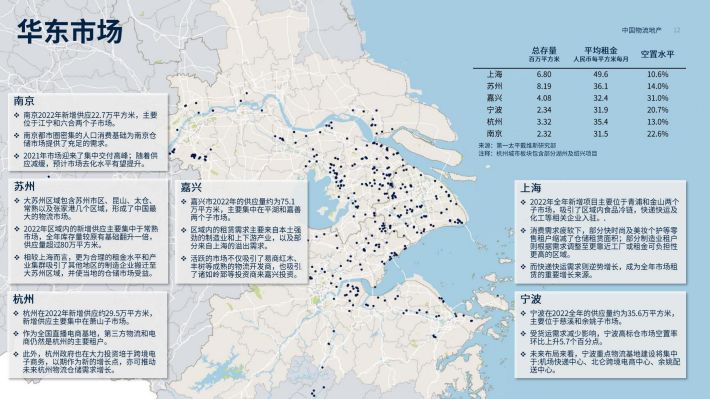
Task: Select the 嘉兴 row vacancy value 31.0%
Action: tap(657, 98)
